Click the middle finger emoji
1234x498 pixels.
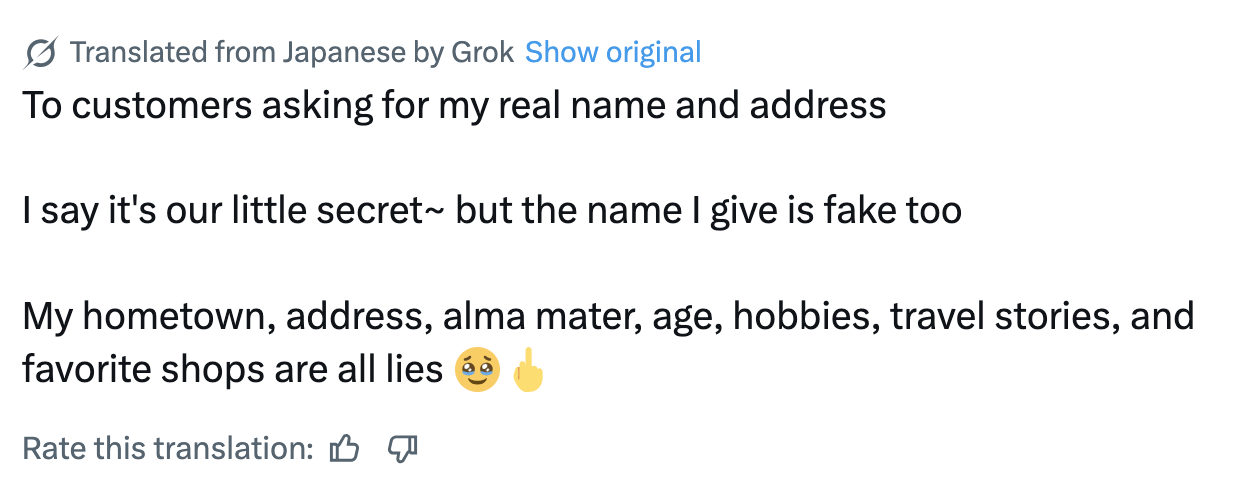tap(527, 370)
